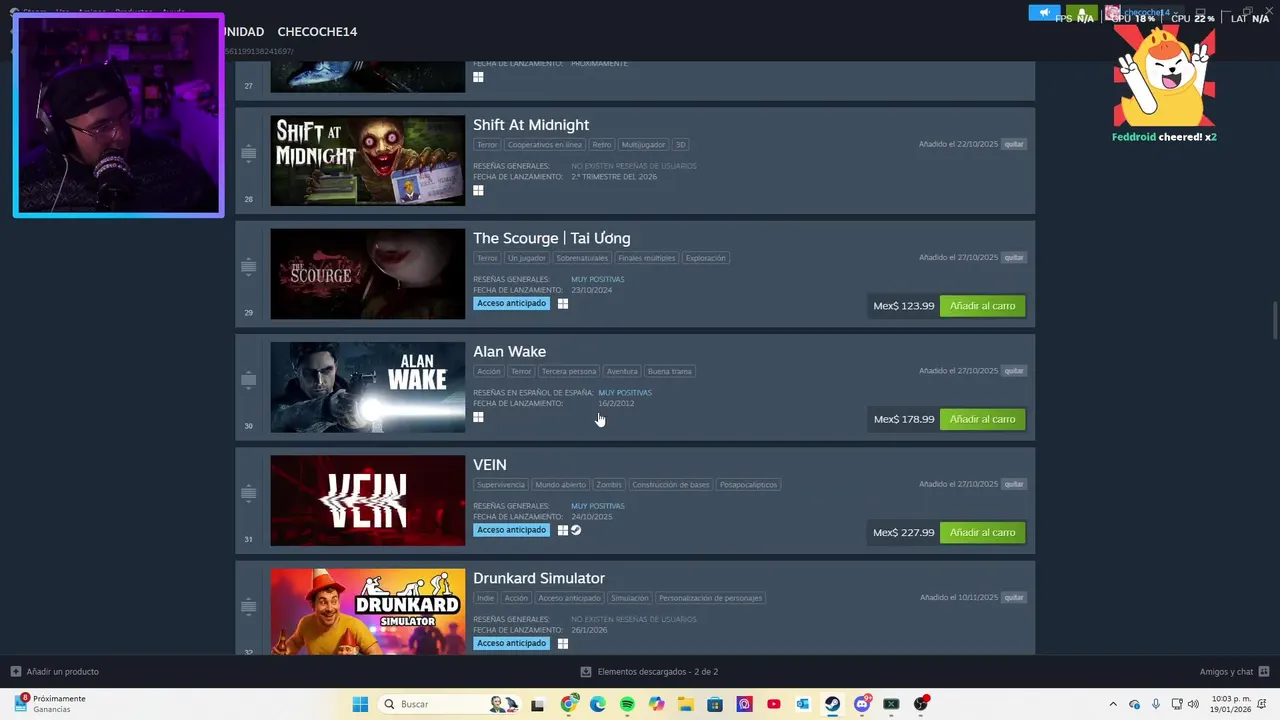Image resolution: width=1280 pixels, height=720 pixels.
Task: Open the Elementos descargados downloads bar
Action: (649, 672)
